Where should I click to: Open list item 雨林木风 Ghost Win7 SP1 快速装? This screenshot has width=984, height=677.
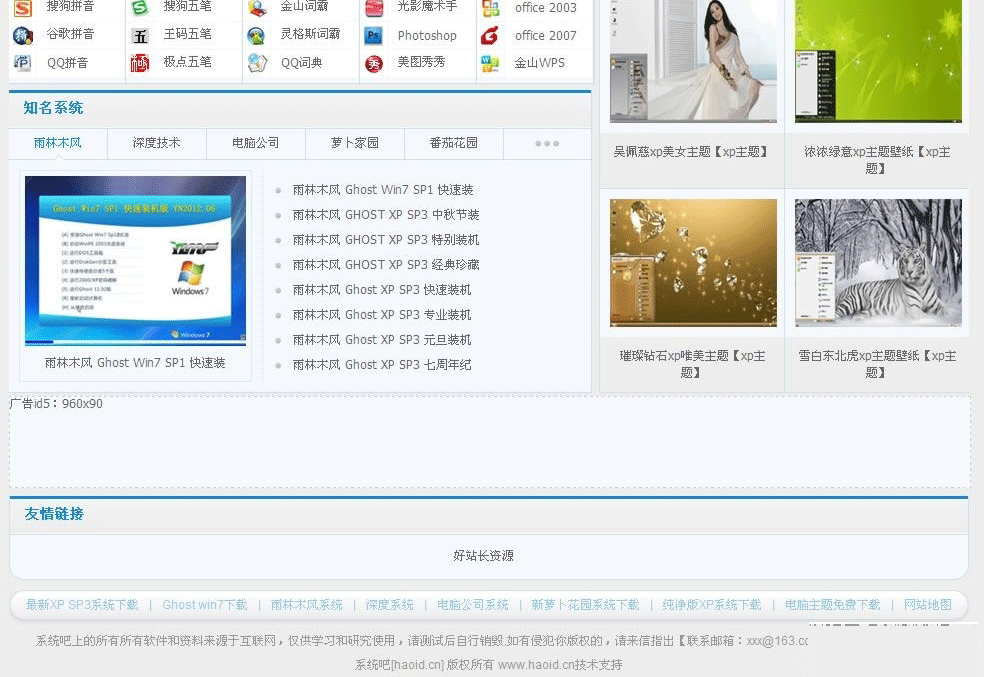pyautogui.click(x=383, y=189)
